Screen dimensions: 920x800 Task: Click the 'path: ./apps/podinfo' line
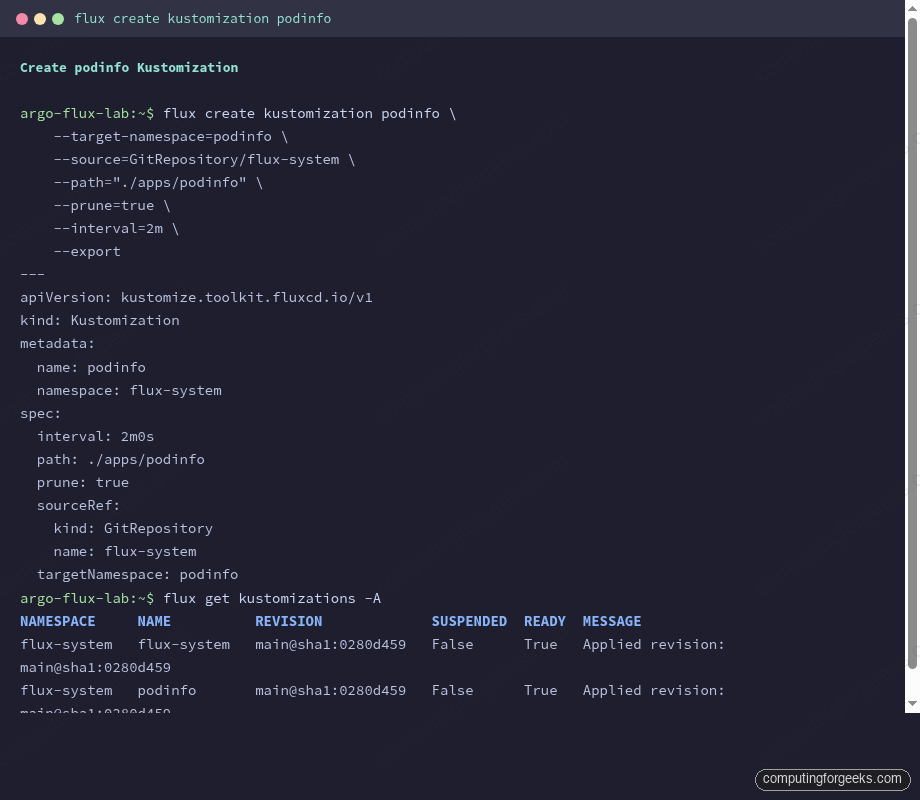pyautogui.click(x=120, y=460)
